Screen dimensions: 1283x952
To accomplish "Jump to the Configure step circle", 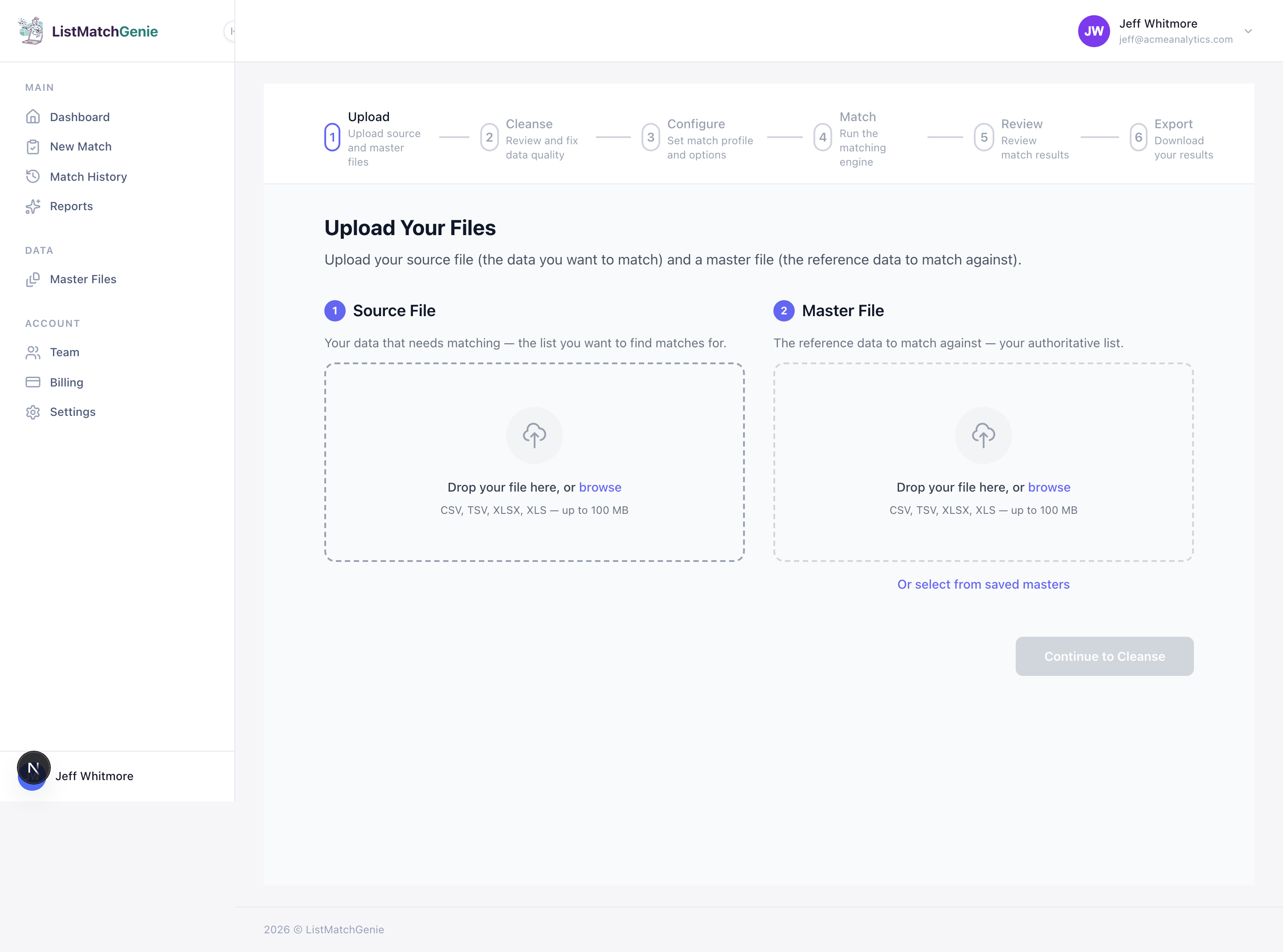I will (651, 137).
